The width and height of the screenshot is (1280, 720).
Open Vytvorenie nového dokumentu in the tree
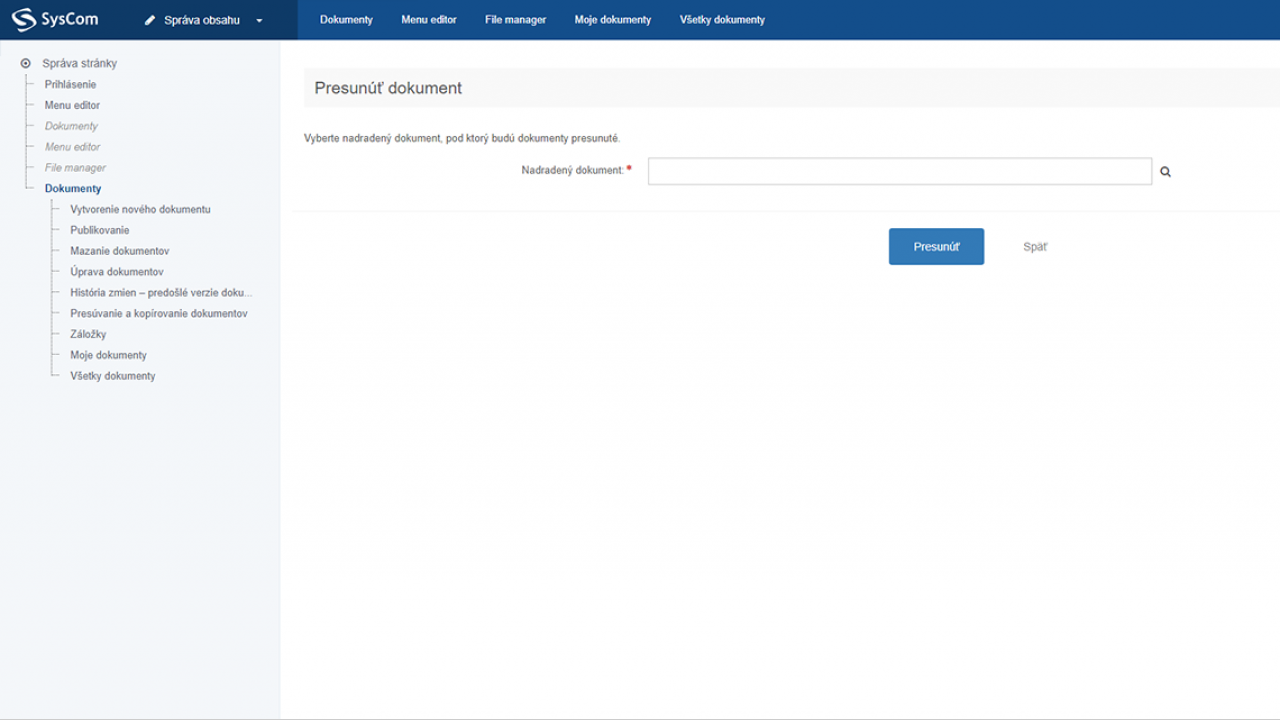pyautogui.click(x=140, y=209)
